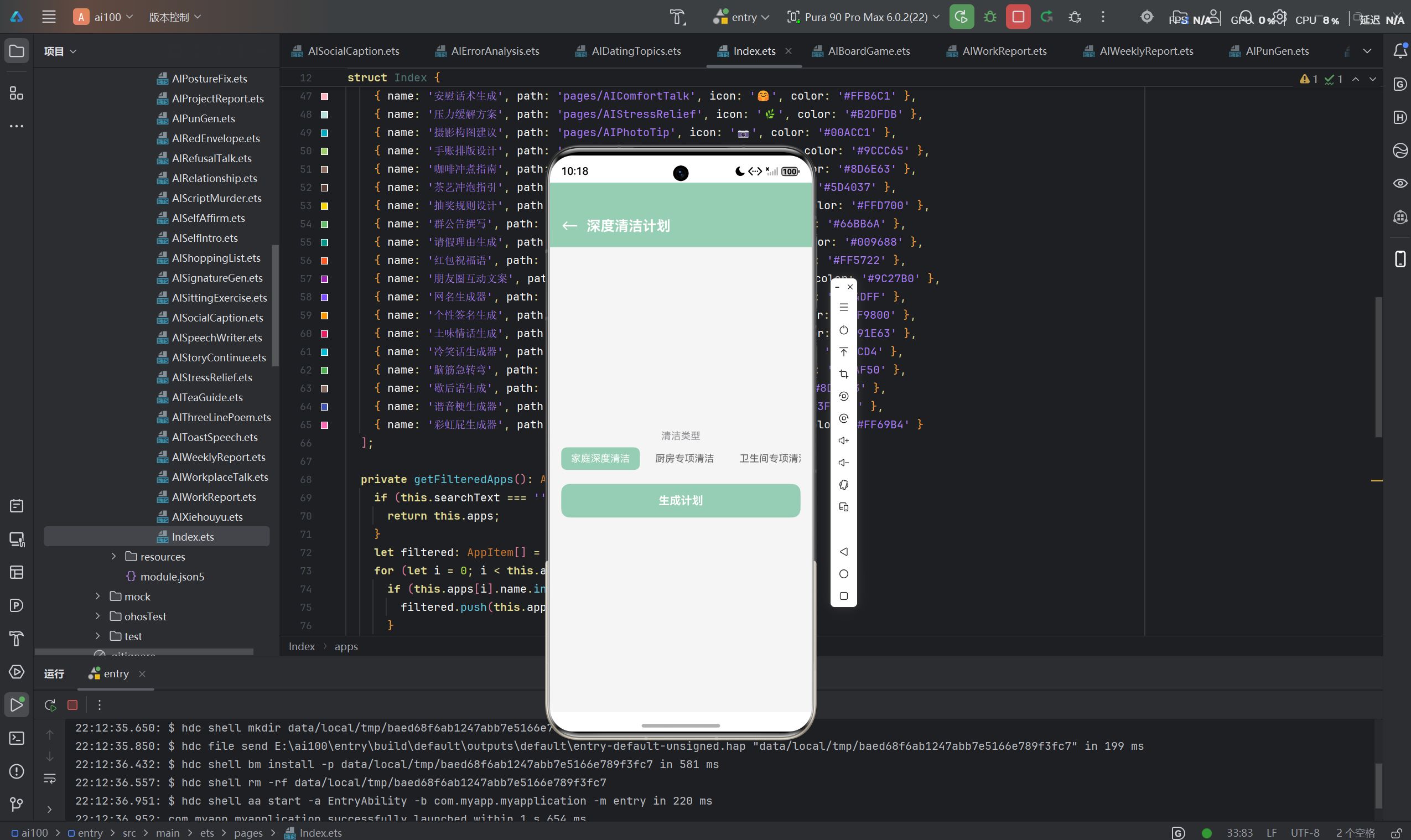Start debugging with the bug icon
The image size is (1411, 840).
(990, 17)
